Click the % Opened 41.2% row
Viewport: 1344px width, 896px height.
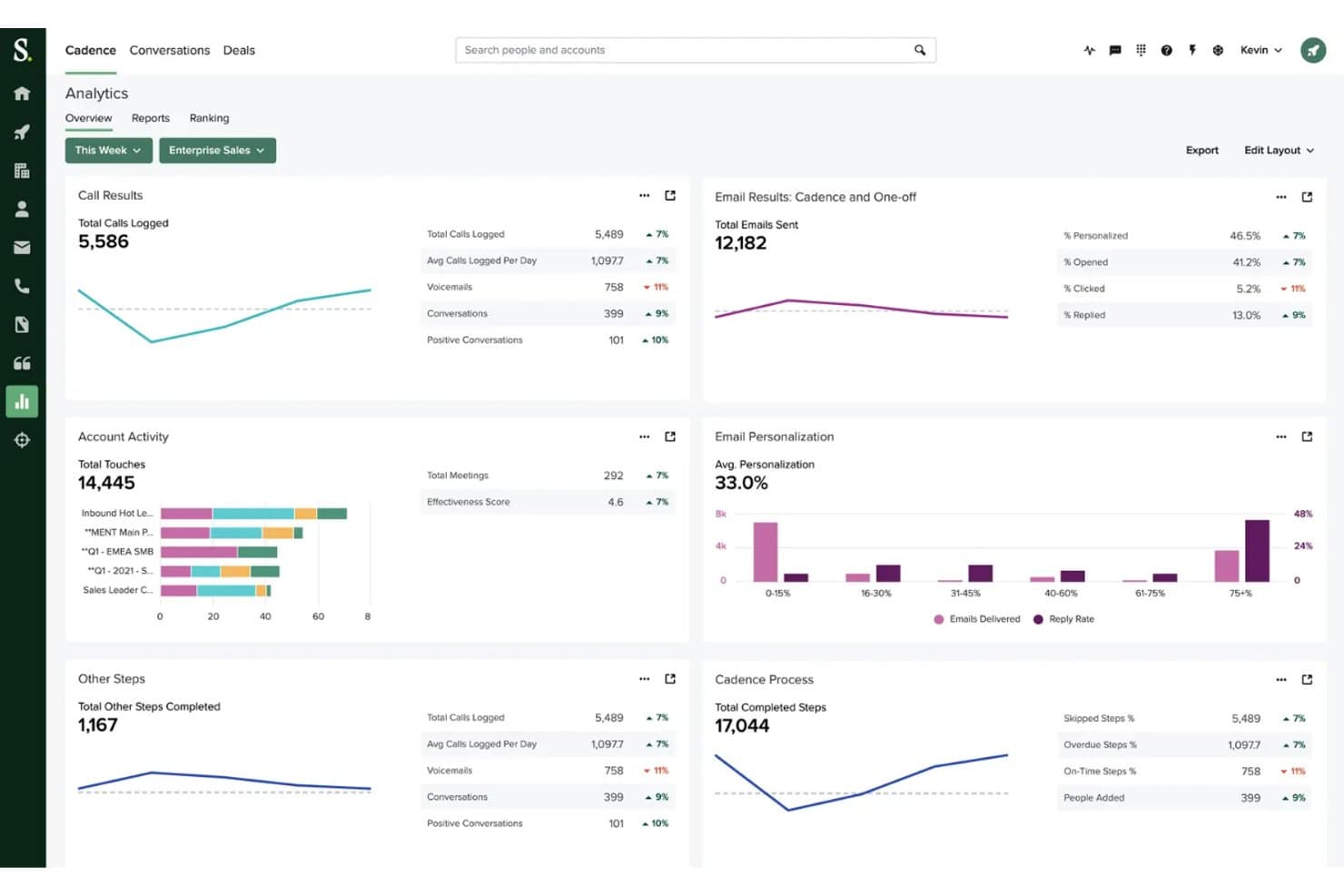pyautogui.click(x=1184, y=262)
